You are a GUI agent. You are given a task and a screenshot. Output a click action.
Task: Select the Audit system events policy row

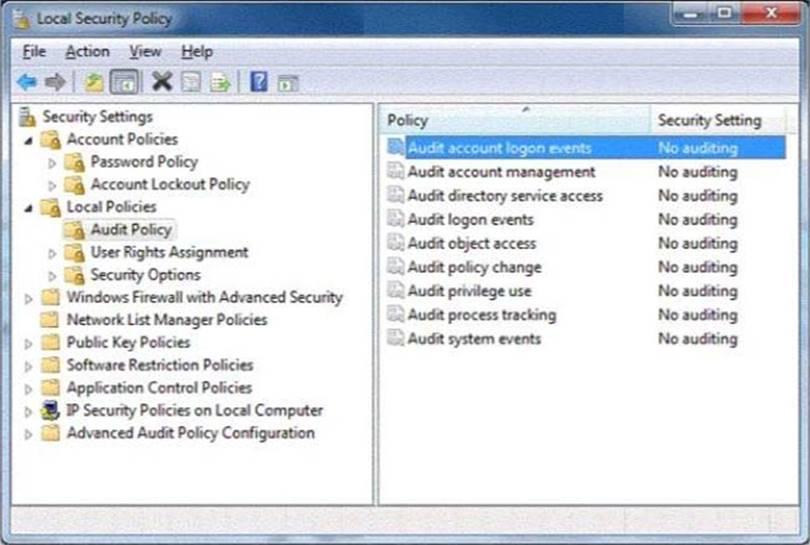point(474,339)
